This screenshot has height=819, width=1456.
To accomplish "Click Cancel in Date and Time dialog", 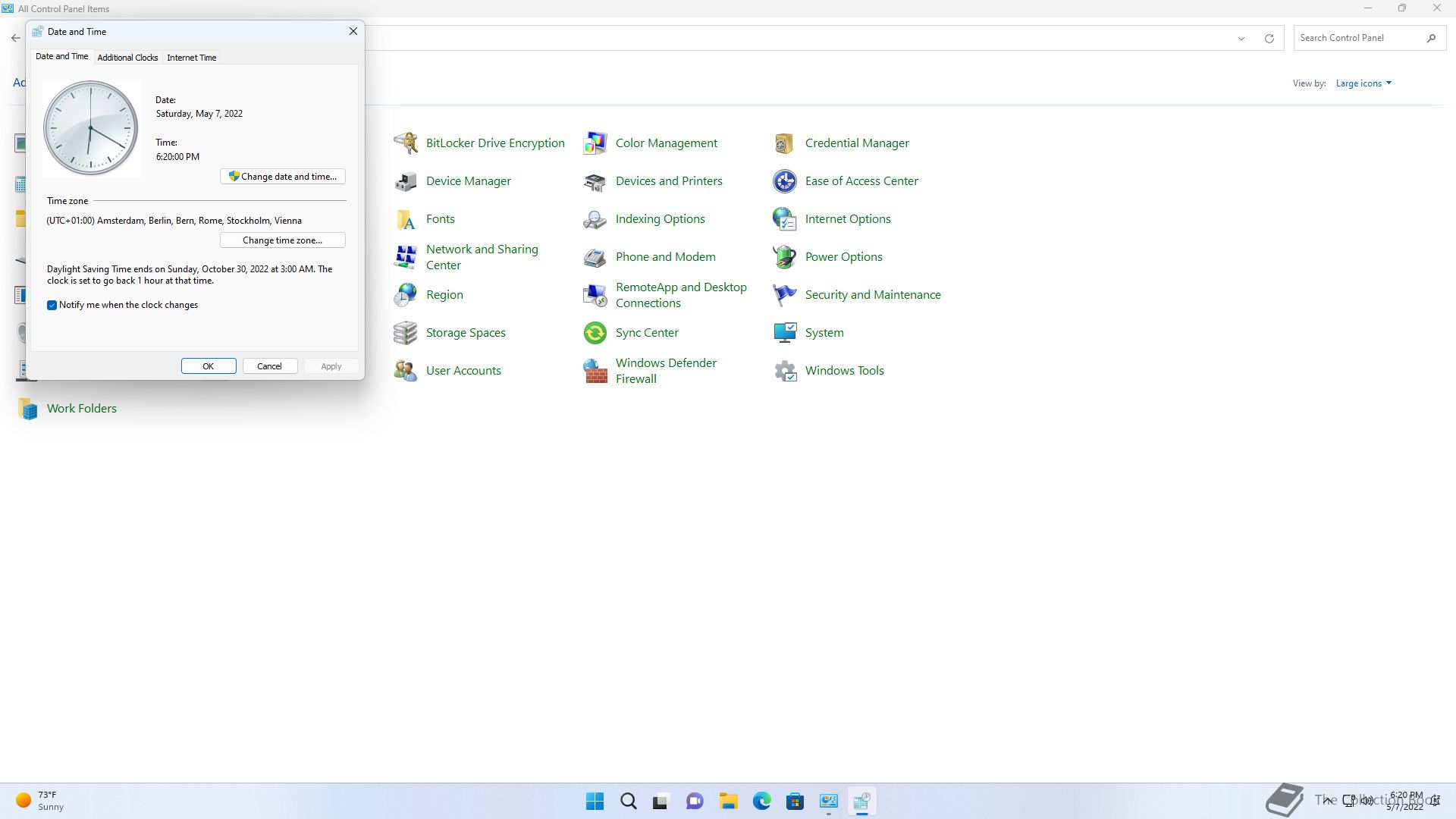I will (x=269, y=366).
